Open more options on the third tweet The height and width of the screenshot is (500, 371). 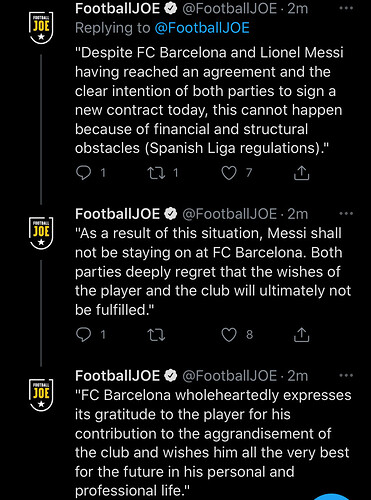point(346,375)
